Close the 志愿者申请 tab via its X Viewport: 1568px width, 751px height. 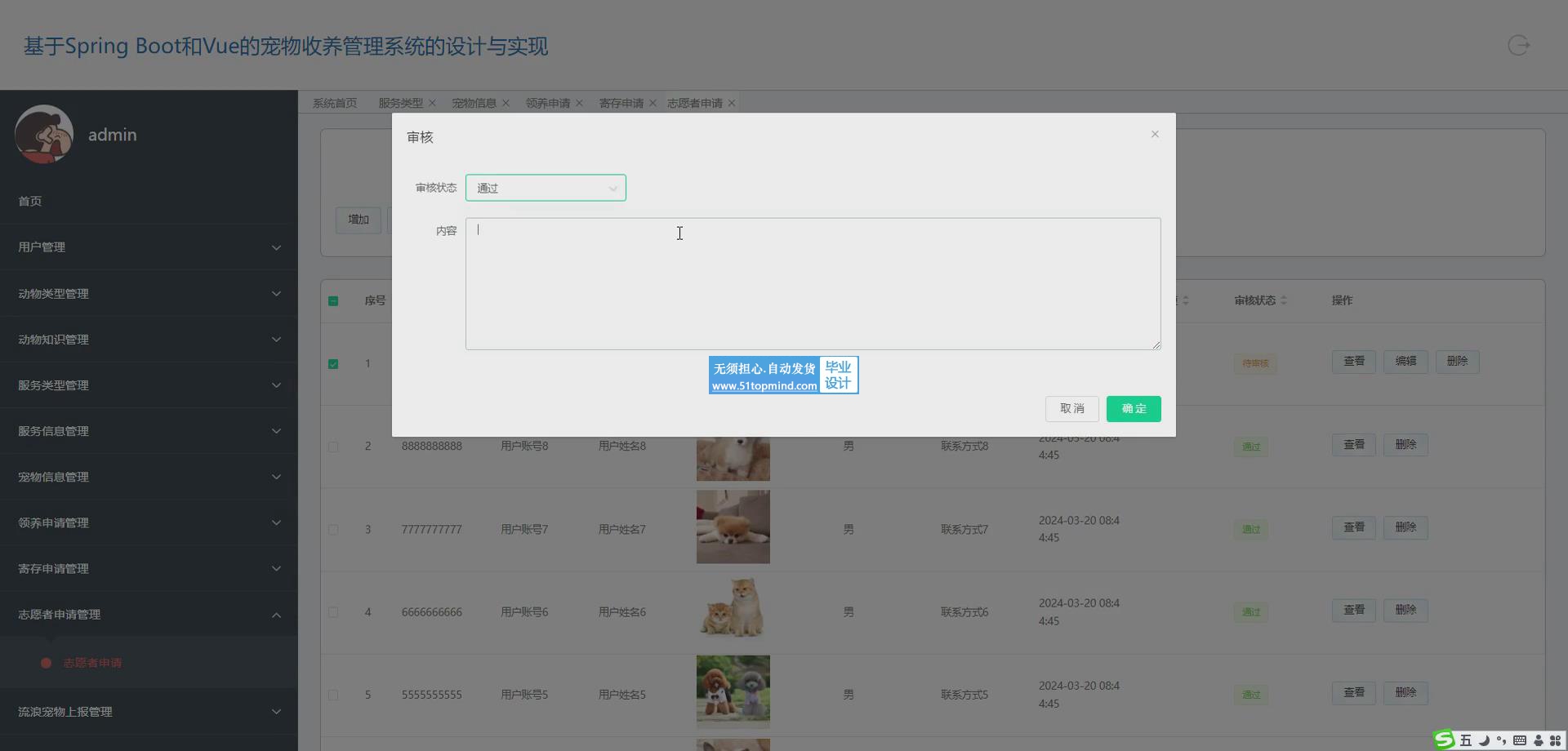point(732,103)
